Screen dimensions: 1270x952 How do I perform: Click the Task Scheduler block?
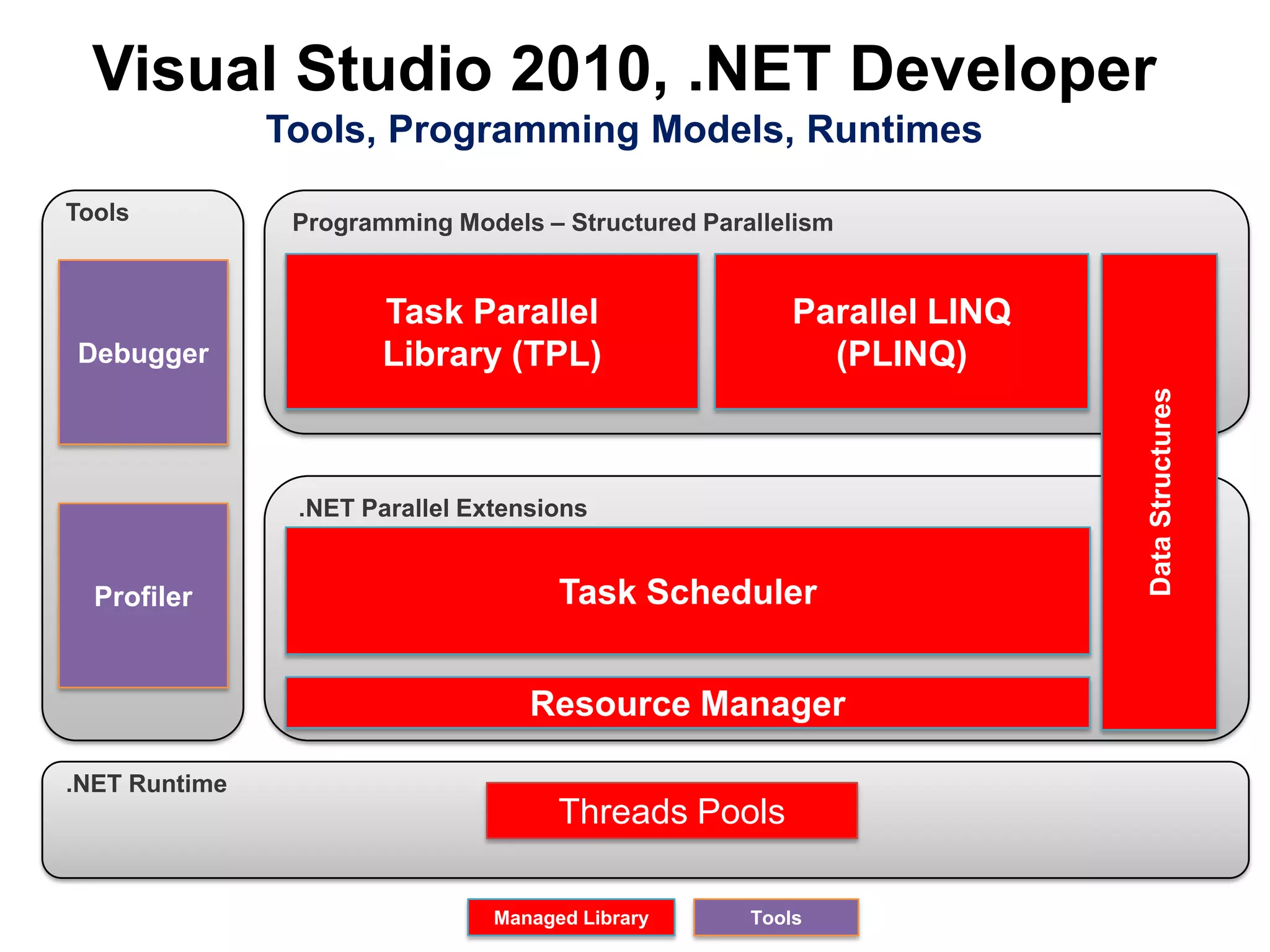[688, 591]
